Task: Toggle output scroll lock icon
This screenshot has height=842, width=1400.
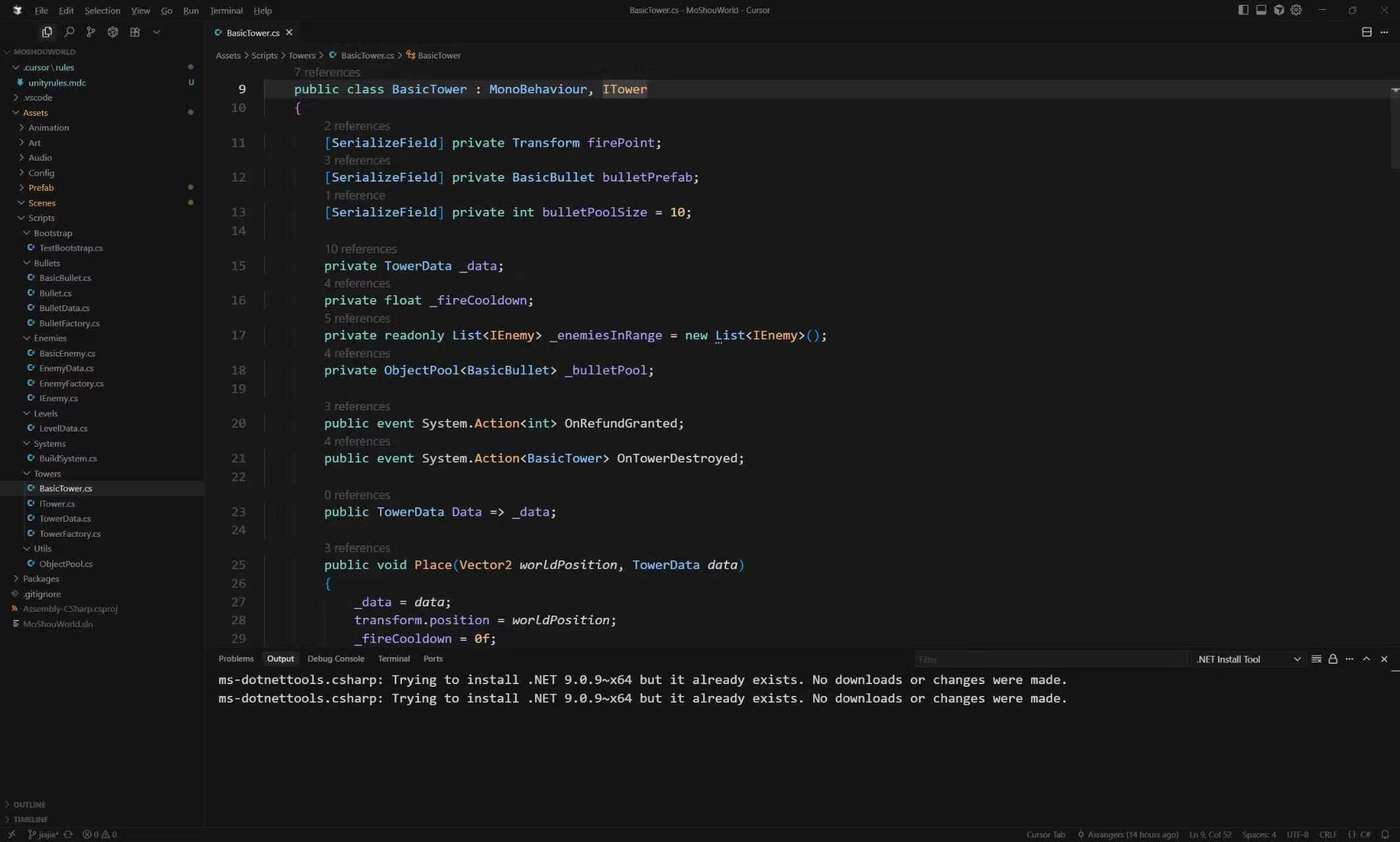Action: click(1333, 658)
